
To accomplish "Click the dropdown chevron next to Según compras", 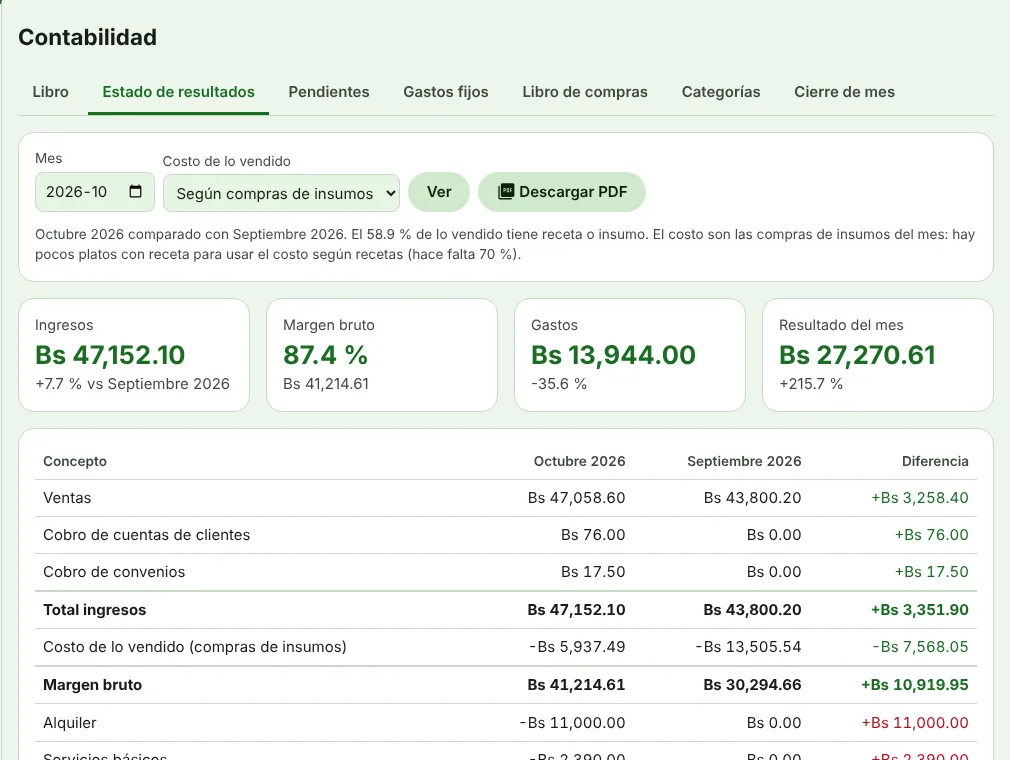I will pyautogui.click(x=390, y=193).
